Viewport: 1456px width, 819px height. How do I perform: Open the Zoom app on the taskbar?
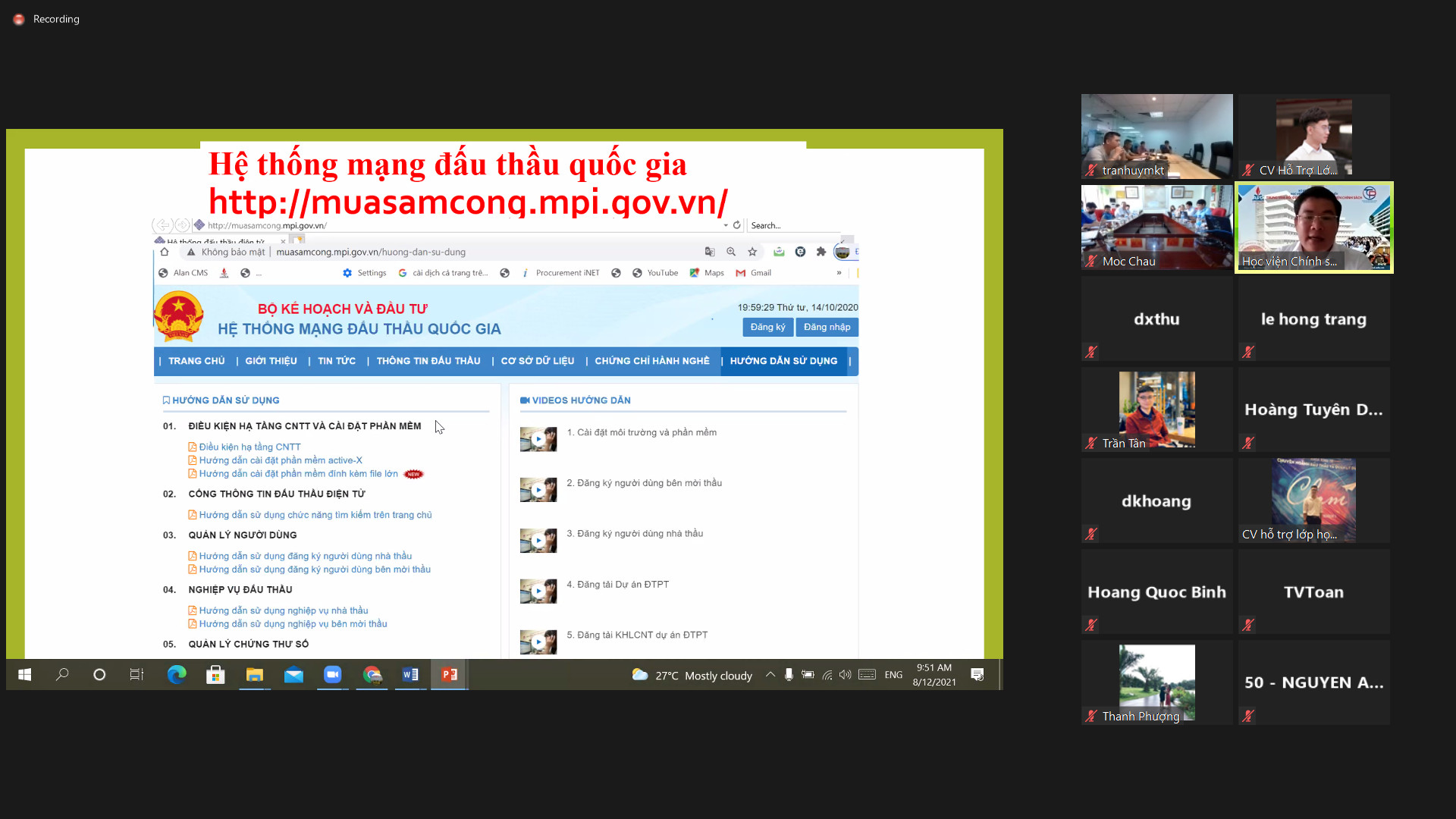coord(332,674)
